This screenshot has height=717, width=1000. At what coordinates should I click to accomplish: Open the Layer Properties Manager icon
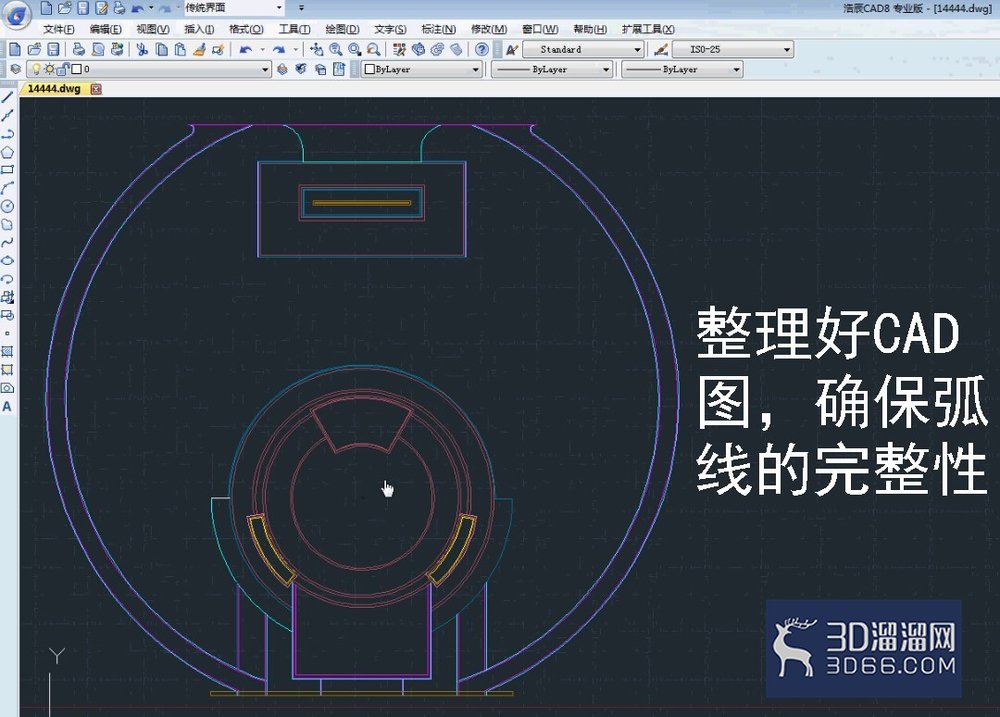[x=15, y=69]
